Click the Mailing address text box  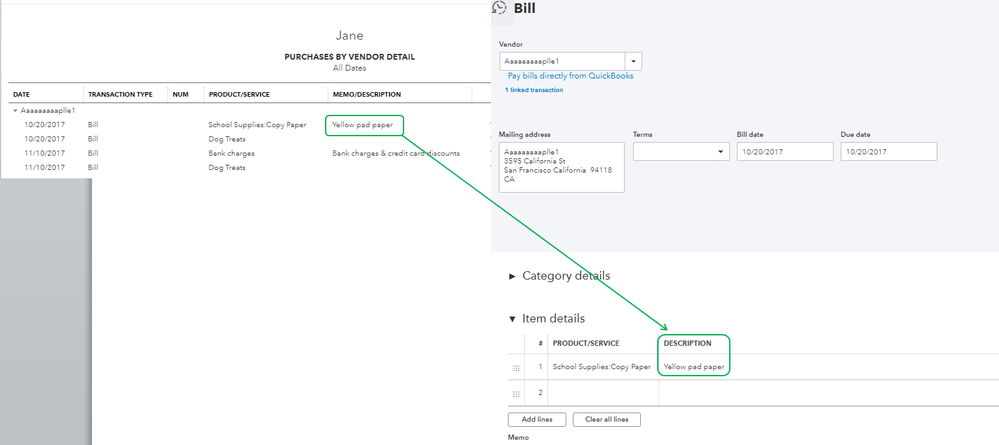pos(561,166)
